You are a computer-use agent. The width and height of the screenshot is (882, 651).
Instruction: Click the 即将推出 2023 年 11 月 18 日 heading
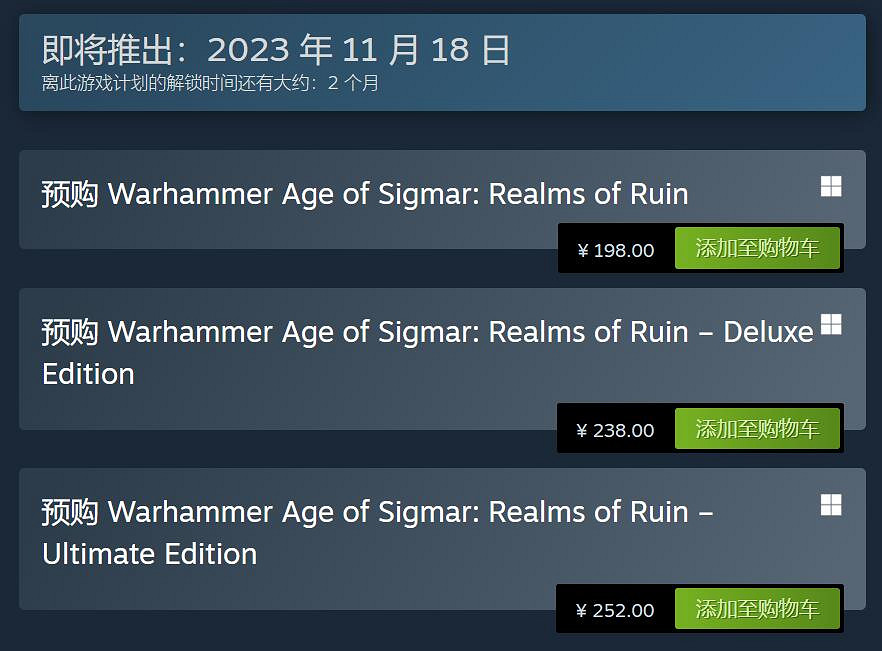pos(276,50)
